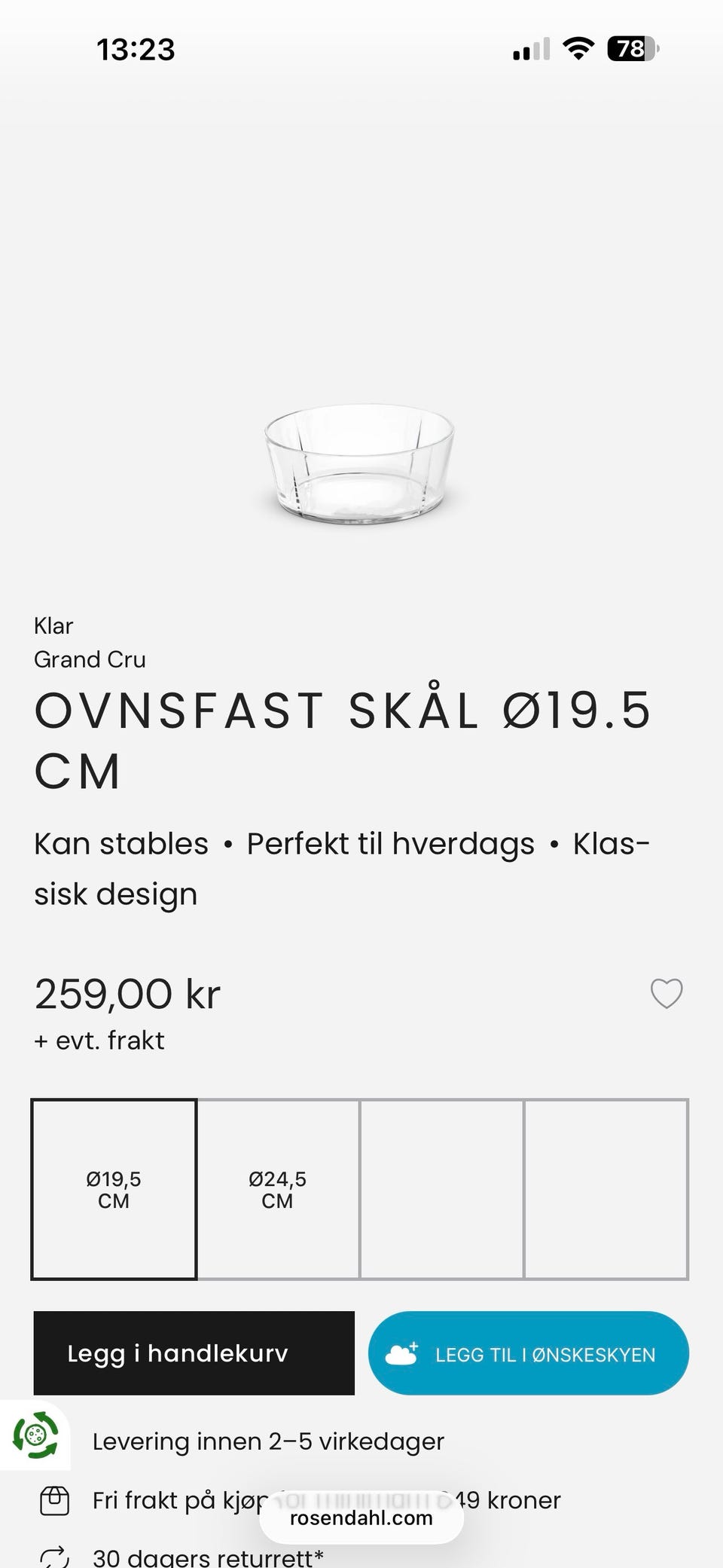Select the Ø19,5 CM size option

point(114,1189)
